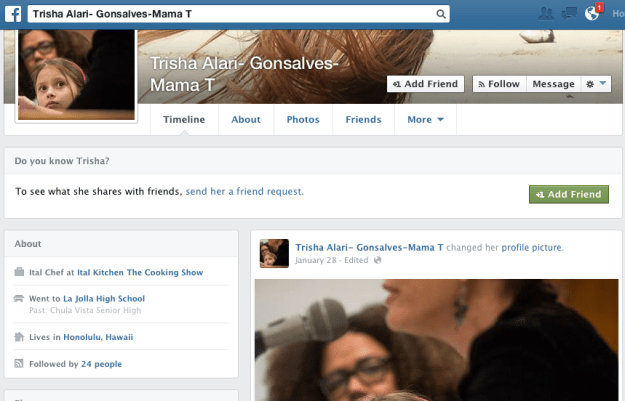Viewport: 625px width, 401px height.
Task: Open Honolulu, Hawaii link
Action: coord(98,337)
